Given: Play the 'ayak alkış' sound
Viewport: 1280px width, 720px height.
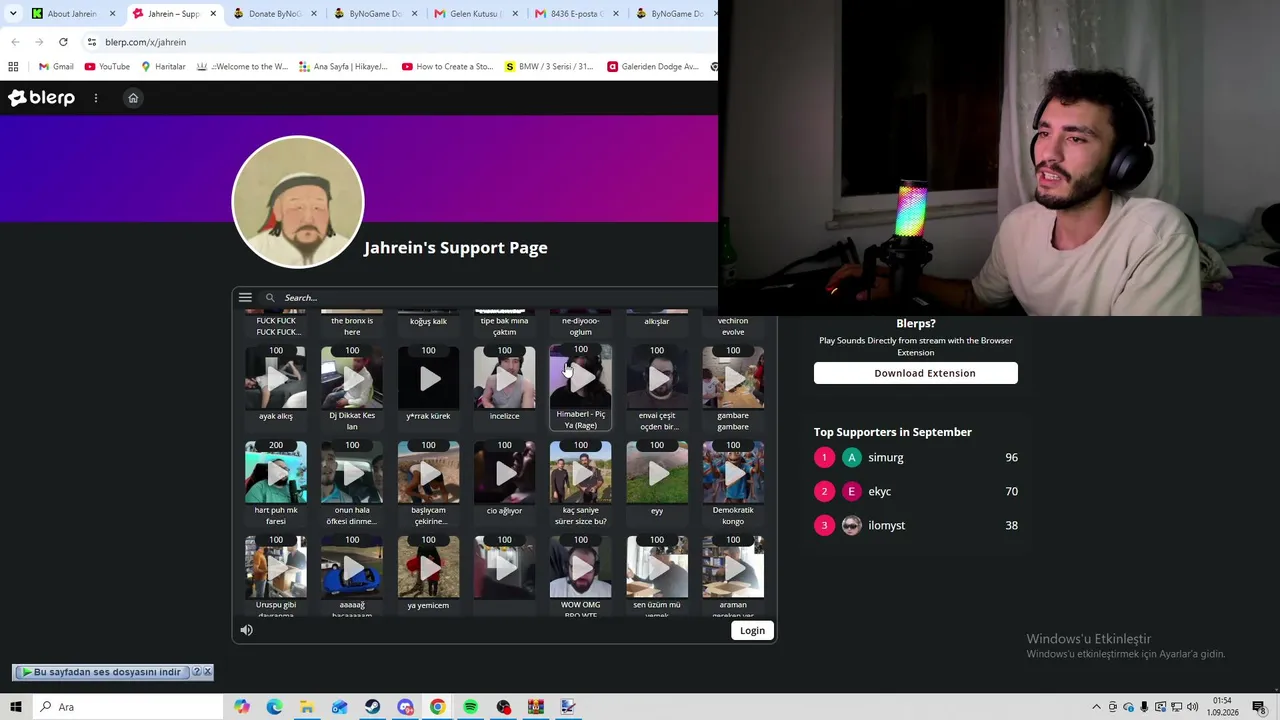Looking at the screenshot, I should [276, 379].
